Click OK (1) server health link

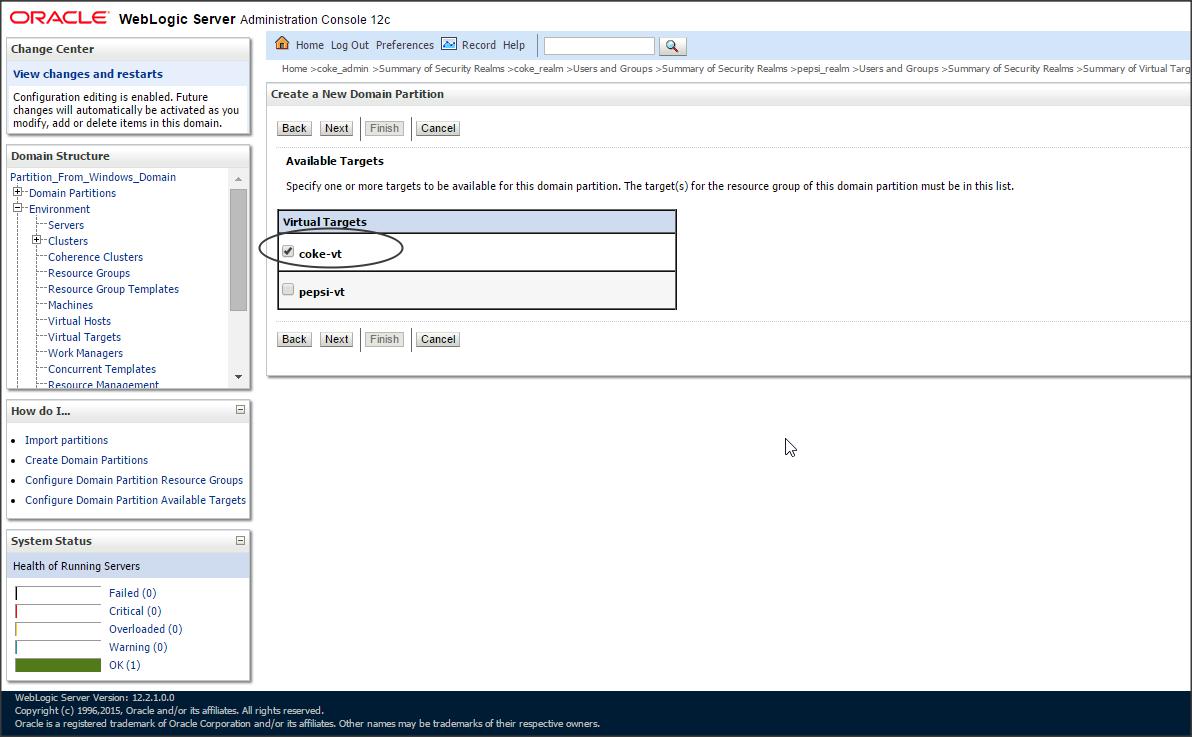(x=124, y=664)
